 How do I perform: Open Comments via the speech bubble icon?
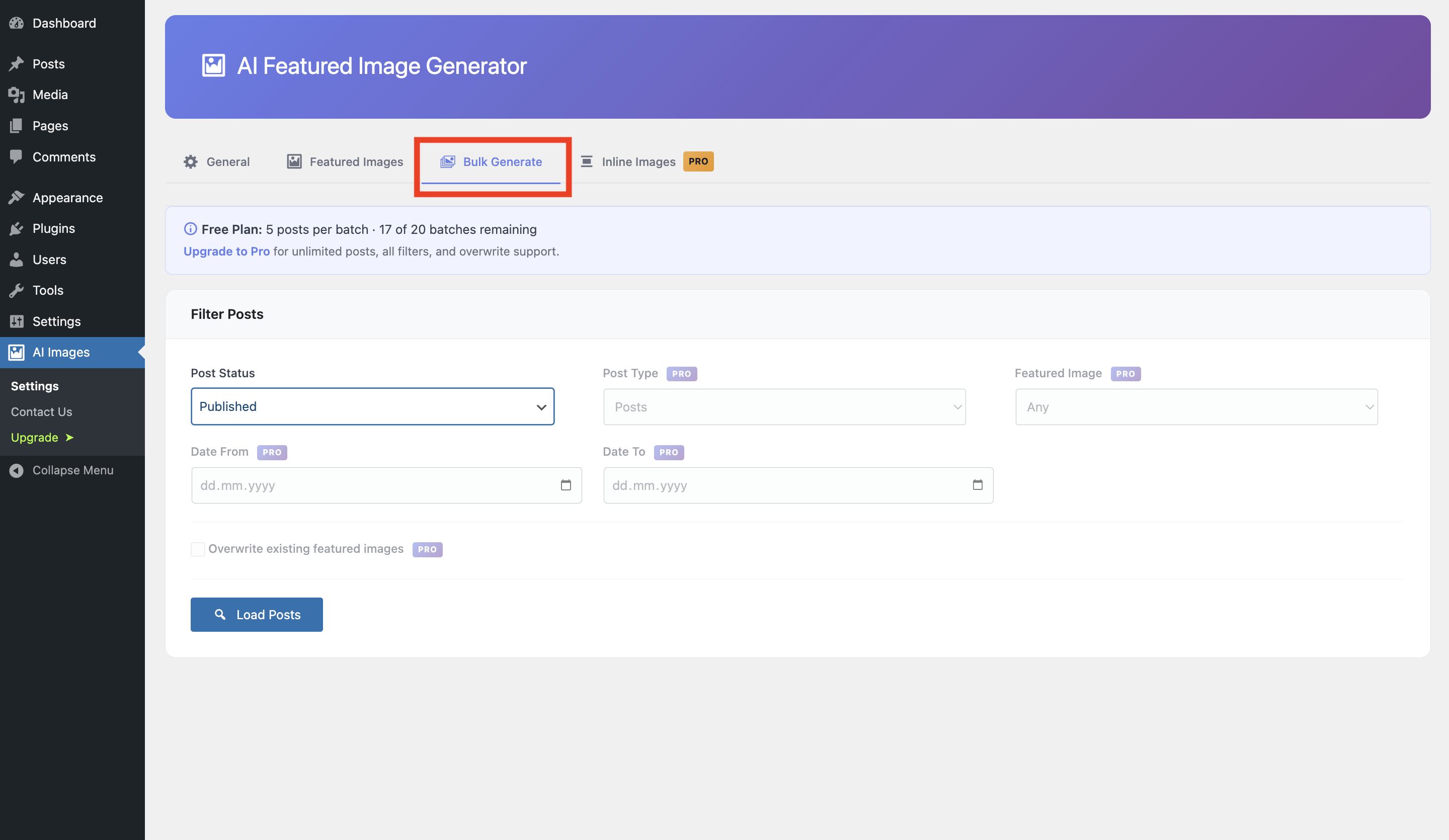pos(17,156)
